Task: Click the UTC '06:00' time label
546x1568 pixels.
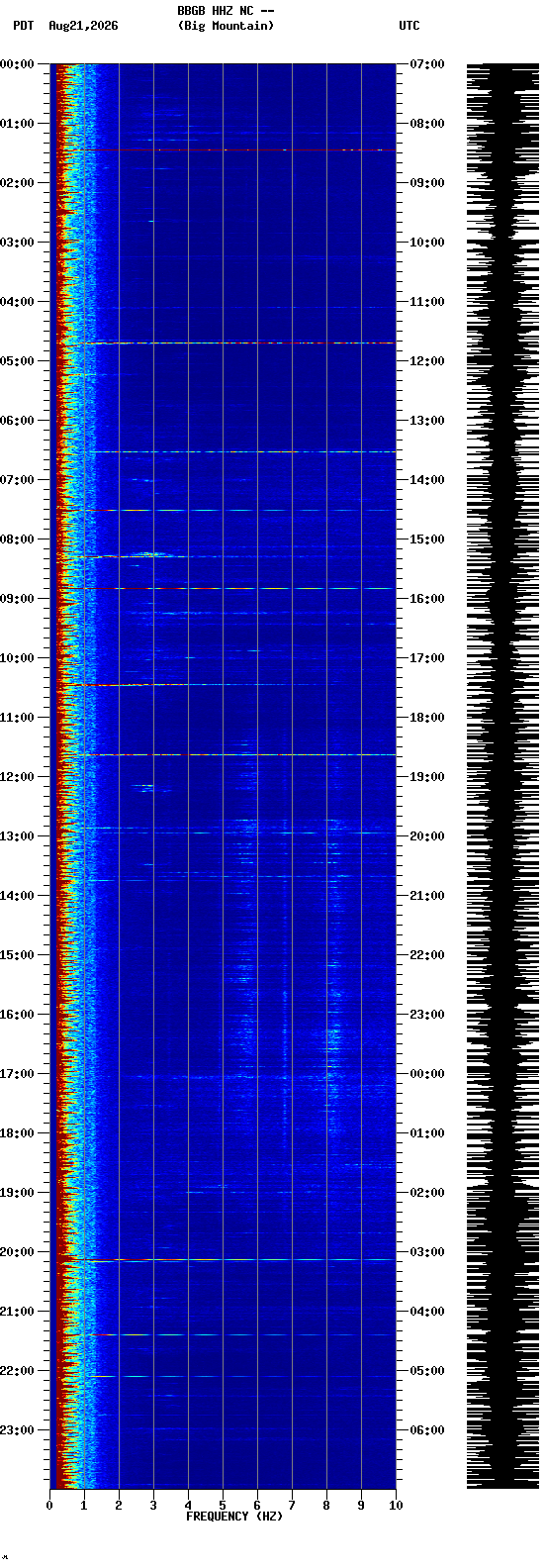Action: pyautogui.click(x=426, y=1430)
